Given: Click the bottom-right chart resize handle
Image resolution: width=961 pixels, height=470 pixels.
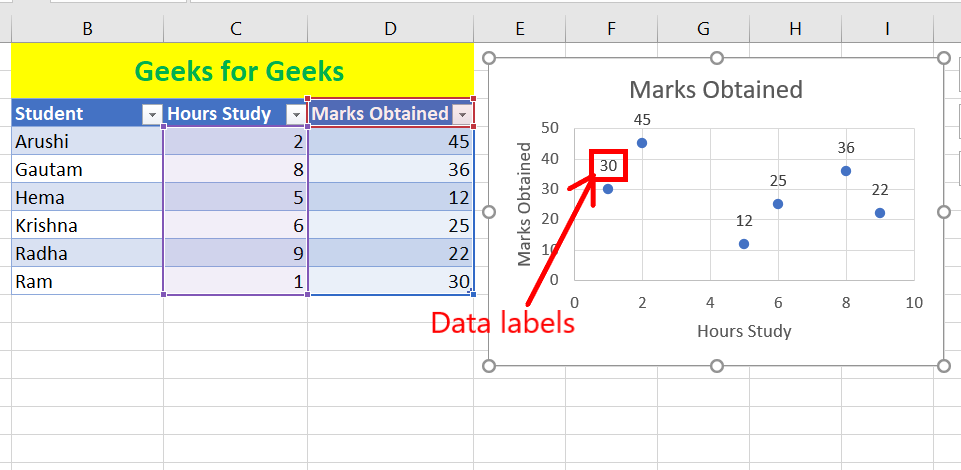Looking at the screenshot, I should [944, 366].
